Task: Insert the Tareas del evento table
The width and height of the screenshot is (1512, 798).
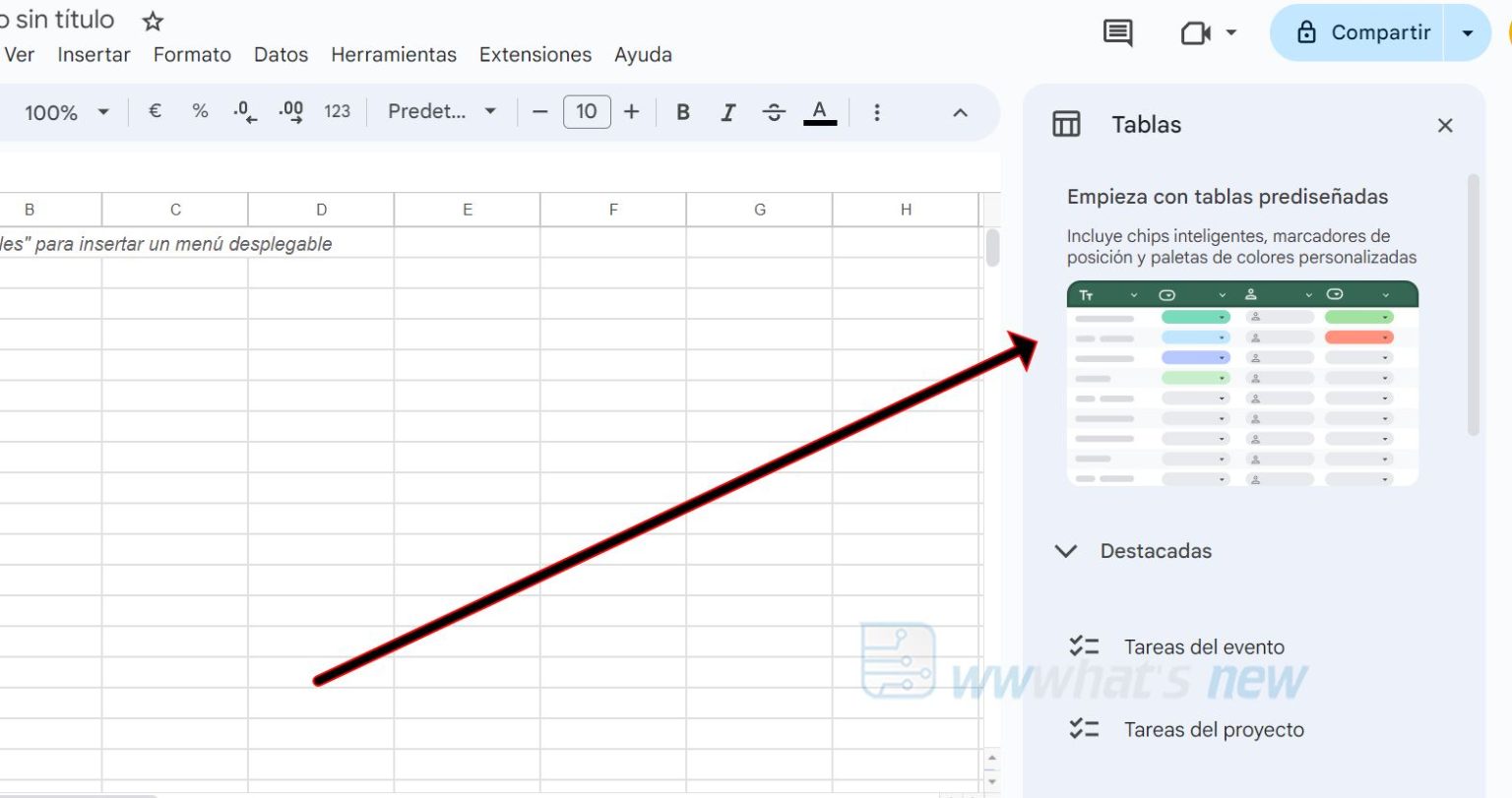Action: tap(1205, 646)
